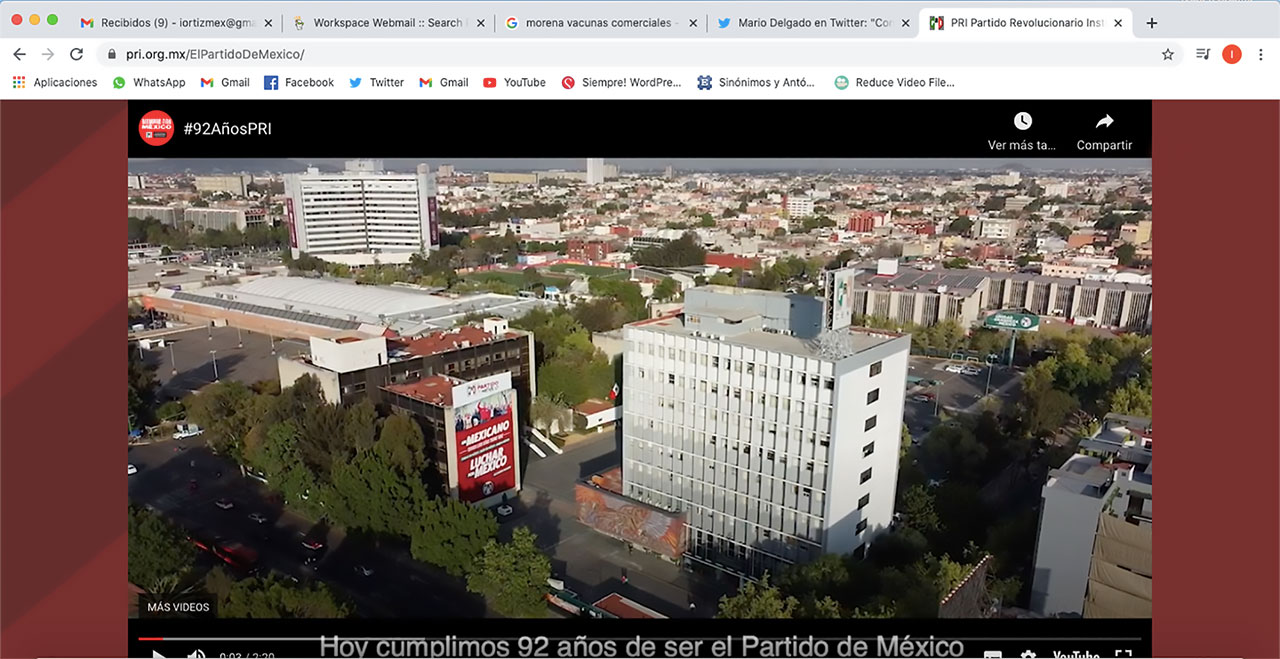Image resolution: width=1280 pixels, height=659 pixels.
Task: Click the Ver más tarde clock icon
Action: 1022,122
